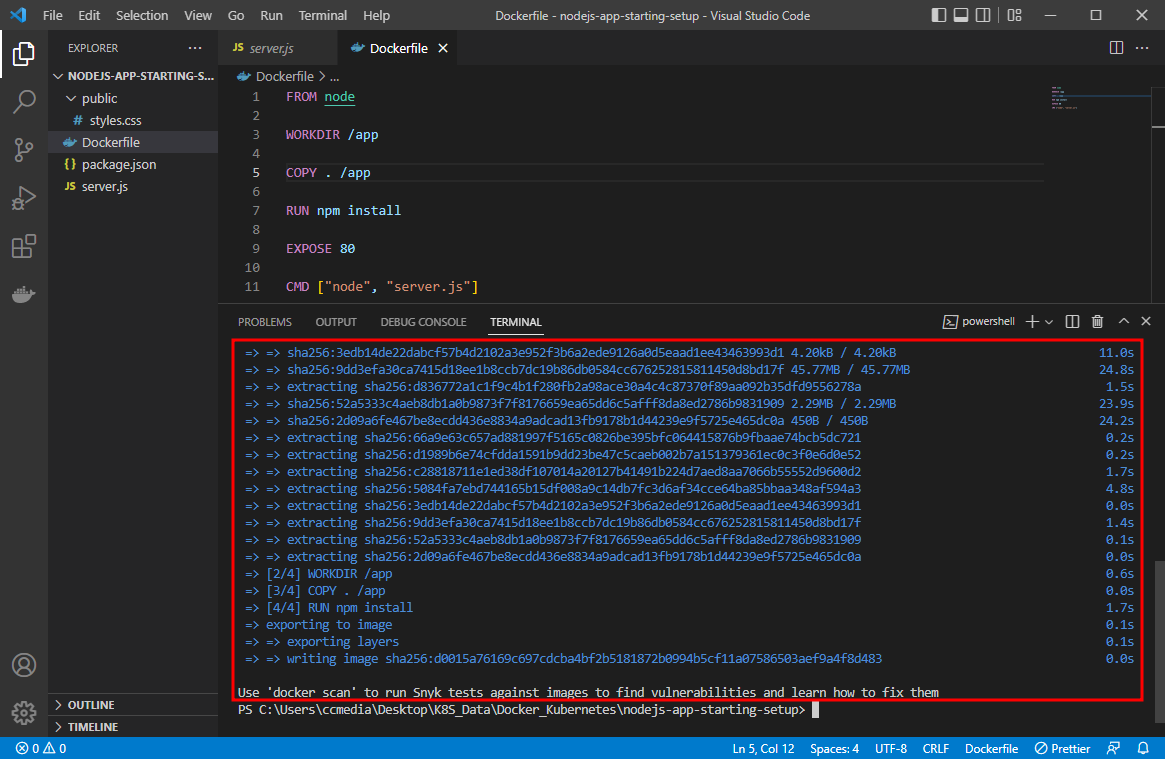Split the terminal panel
The image size is (1165, 759).
pos(1072,322)
